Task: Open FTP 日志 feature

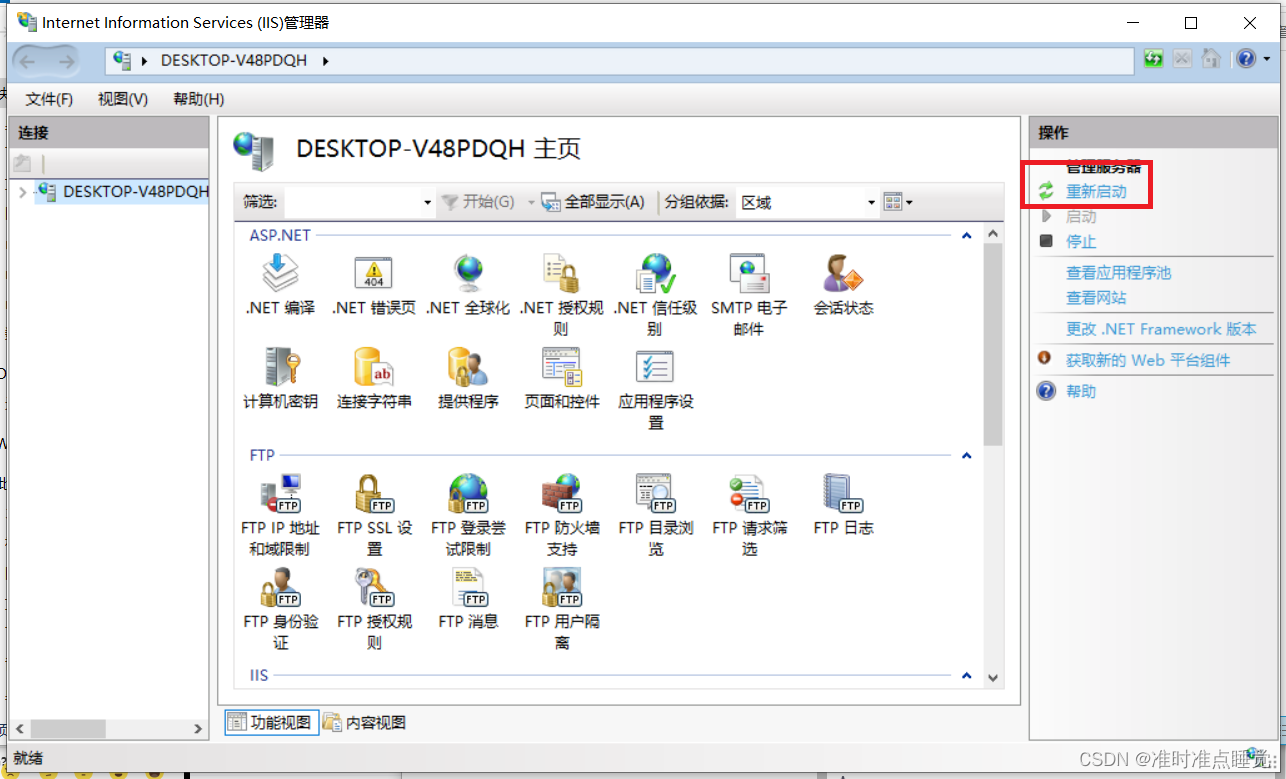Action: coord(843,504)
